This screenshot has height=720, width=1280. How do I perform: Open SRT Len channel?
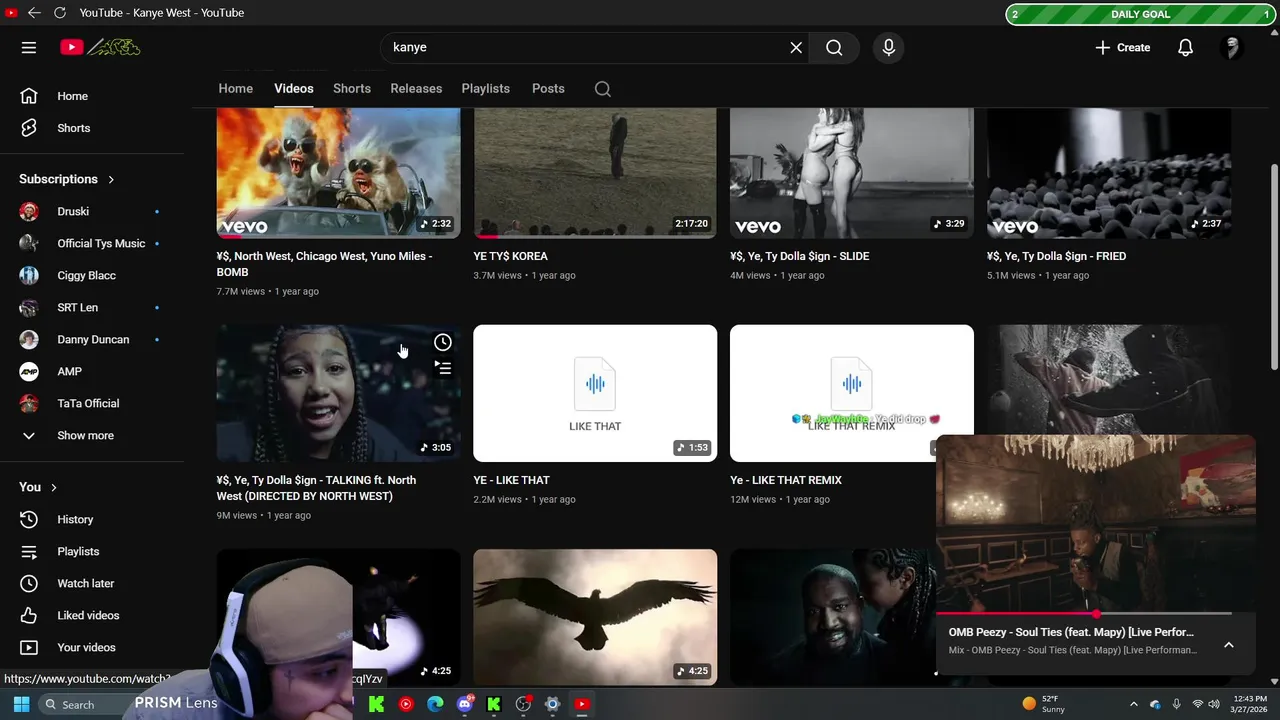click(x=92, y=307)
